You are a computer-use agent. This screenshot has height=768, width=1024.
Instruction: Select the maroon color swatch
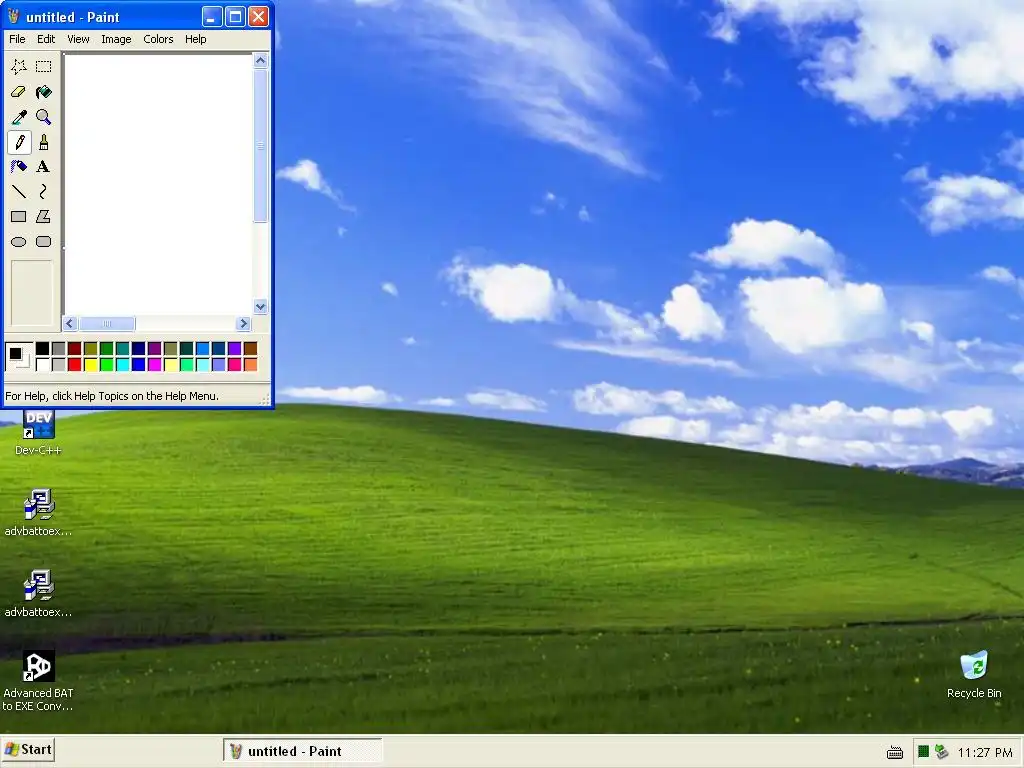(x=74, y=349)
